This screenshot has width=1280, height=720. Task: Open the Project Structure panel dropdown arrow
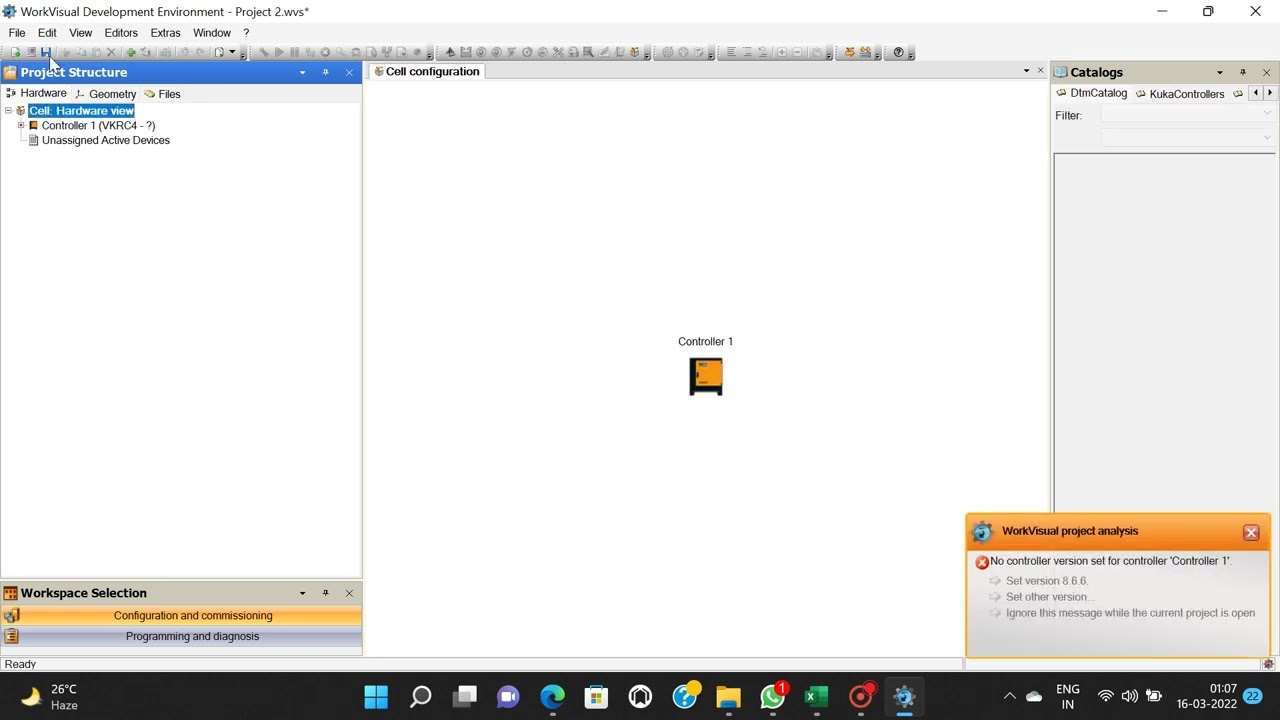302,72
